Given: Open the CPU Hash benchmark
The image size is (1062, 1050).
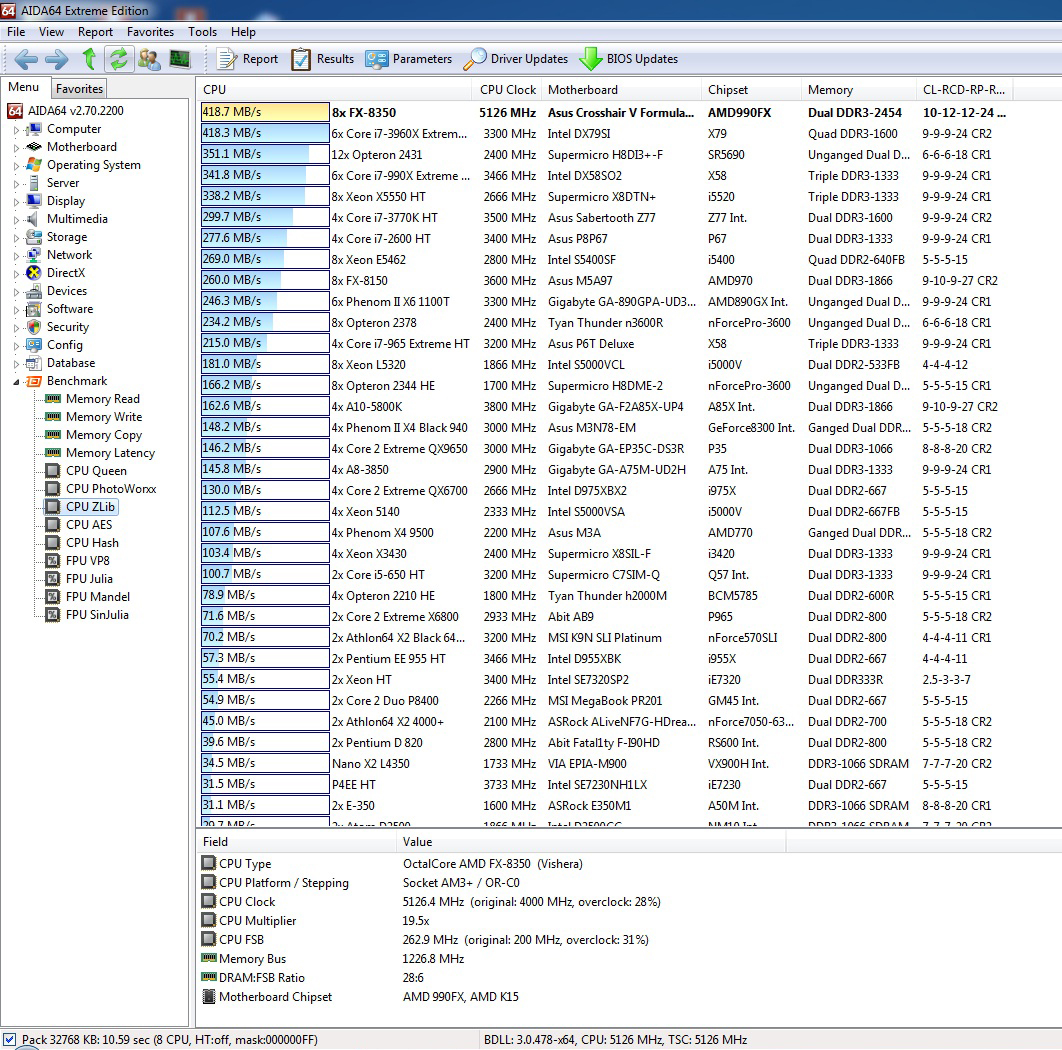Looking at the screenshot, I should coord(92,543).
